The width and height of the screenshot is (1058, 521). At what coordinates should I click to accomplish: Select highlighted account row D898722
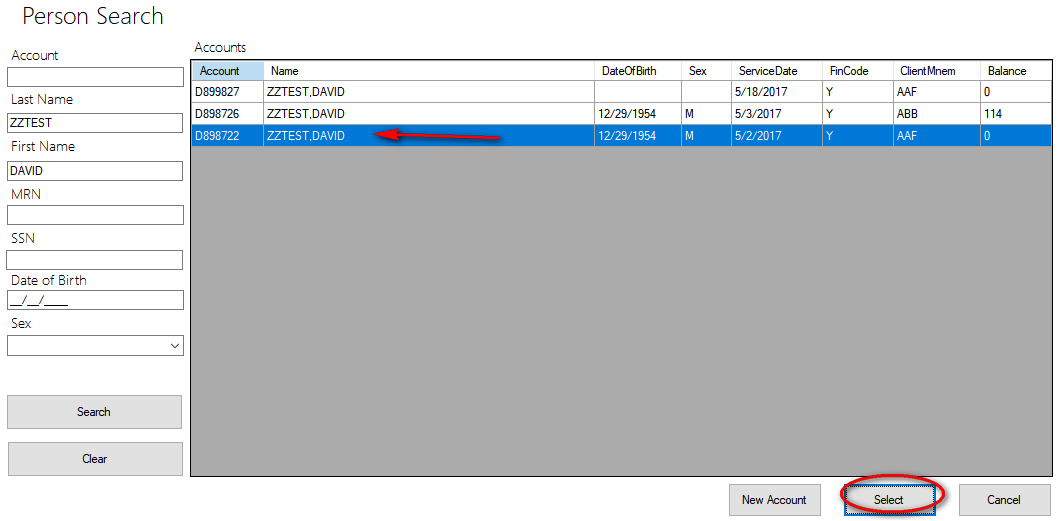click(227, 136)
